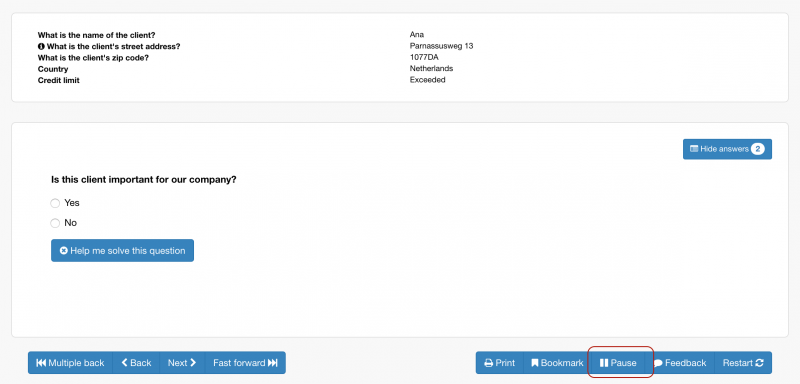Restart the questionnaire

pos(743,363)
